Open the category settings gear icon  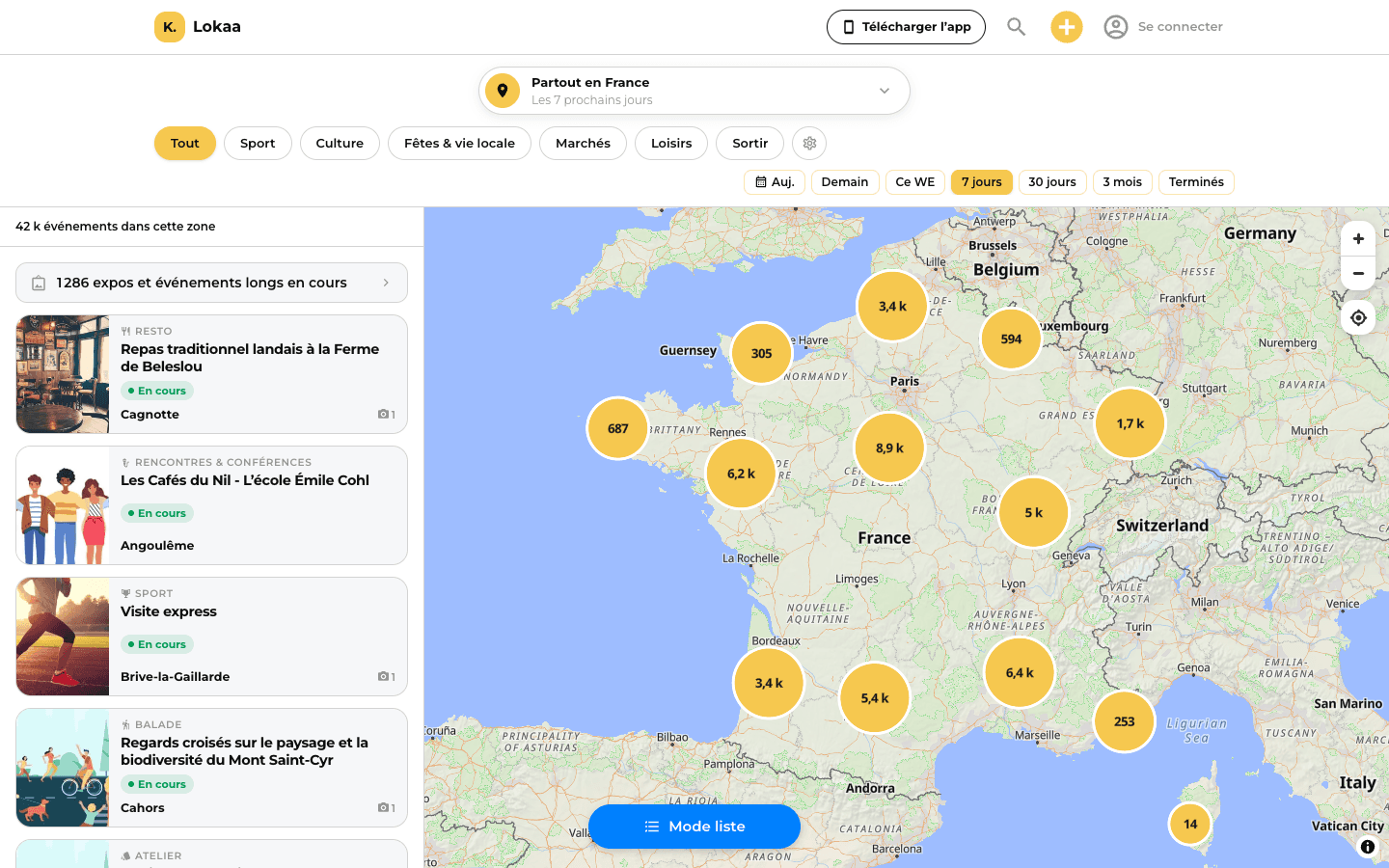click(x=809, y=144)
